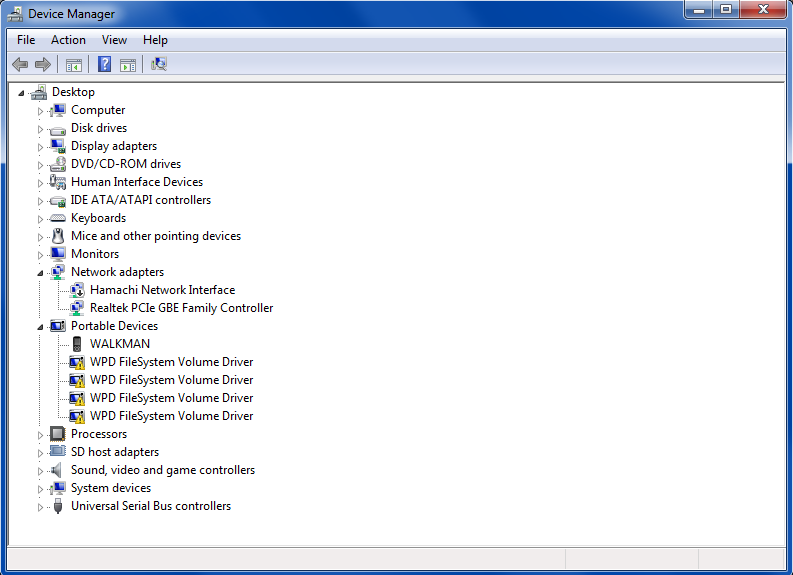Click the blue Help toolbar icon

(x=104, y=65)
